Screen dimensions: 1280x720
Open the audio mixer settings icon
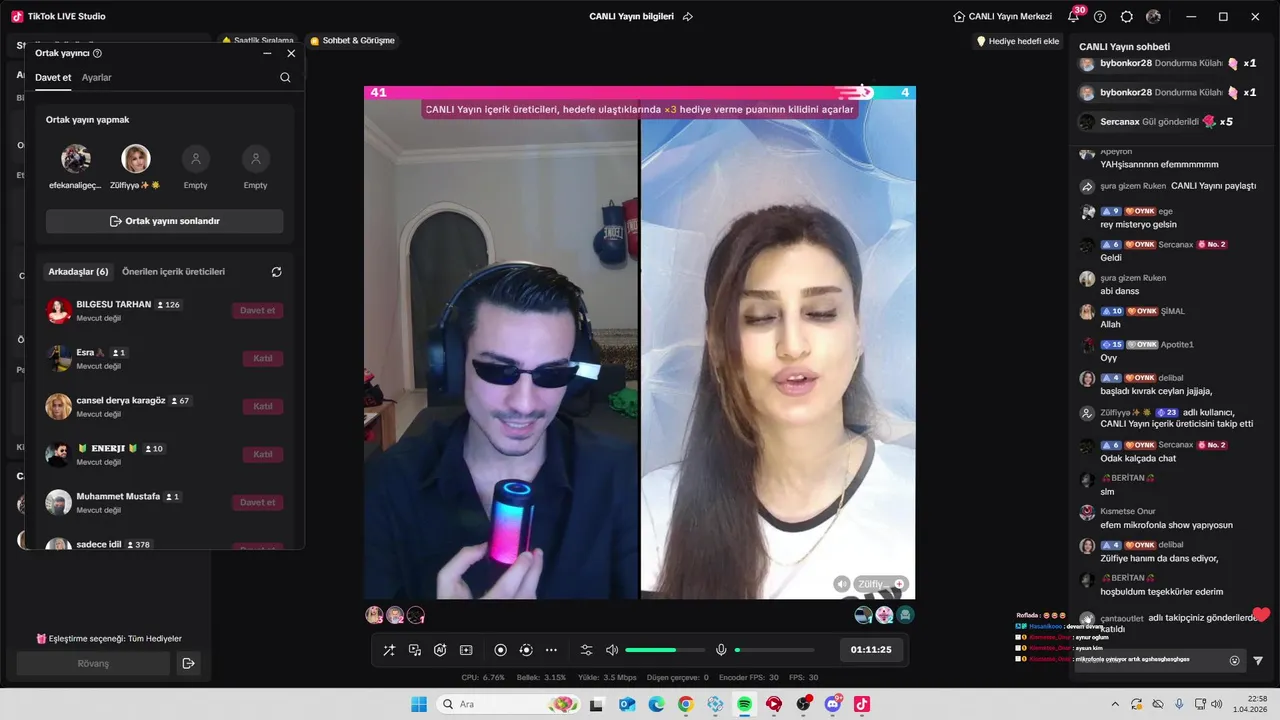586,650
